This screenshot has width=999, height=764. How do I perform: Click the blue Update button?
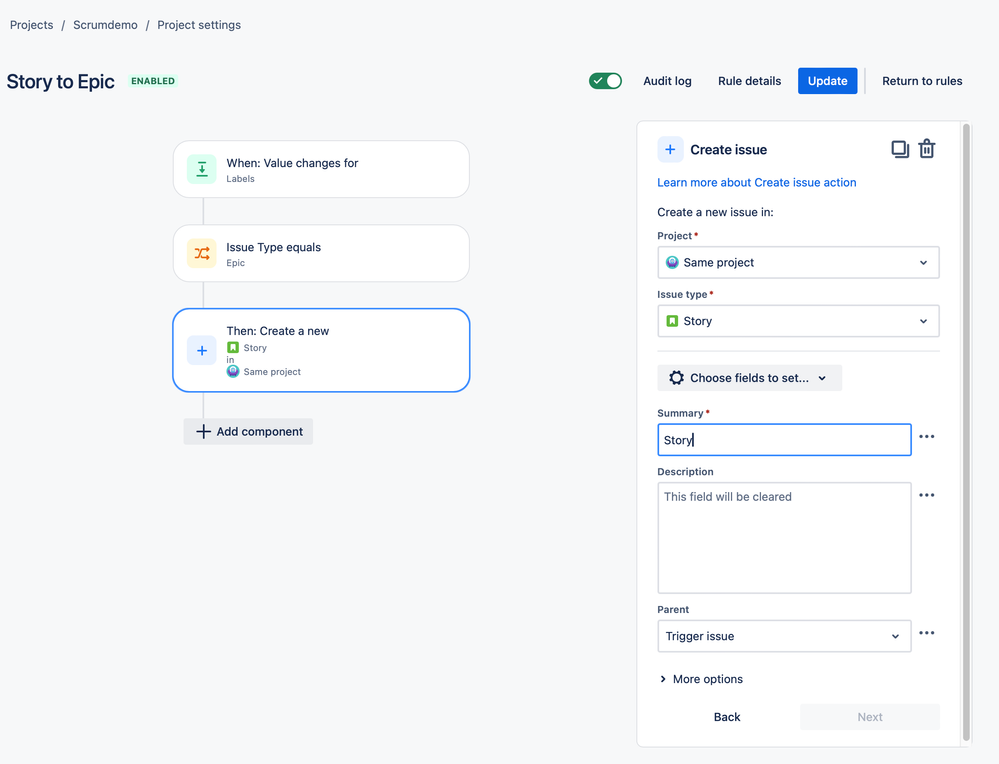pyautogui.click(x=827, y=81)
